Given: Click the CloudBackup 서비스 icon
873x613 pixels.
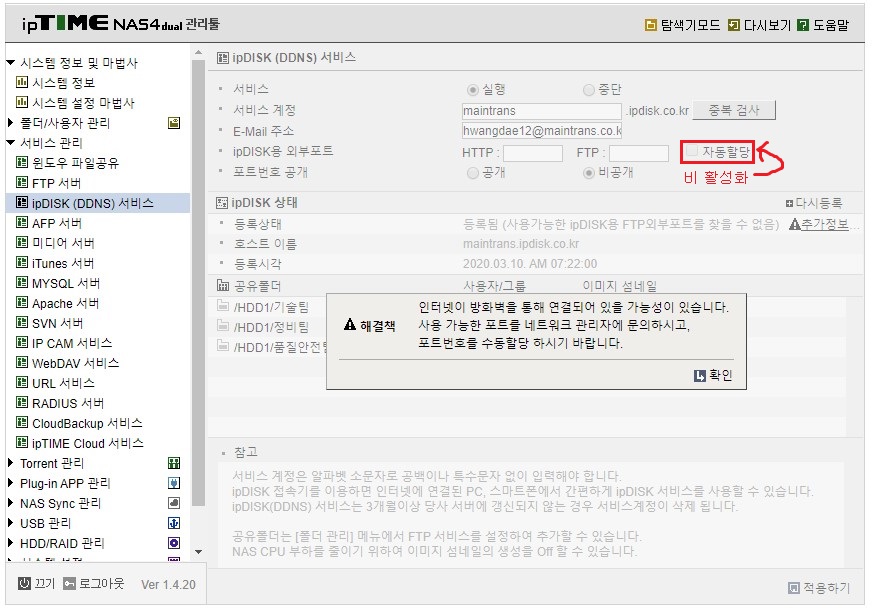Looking at the screenshot, I should pos(22,423).
